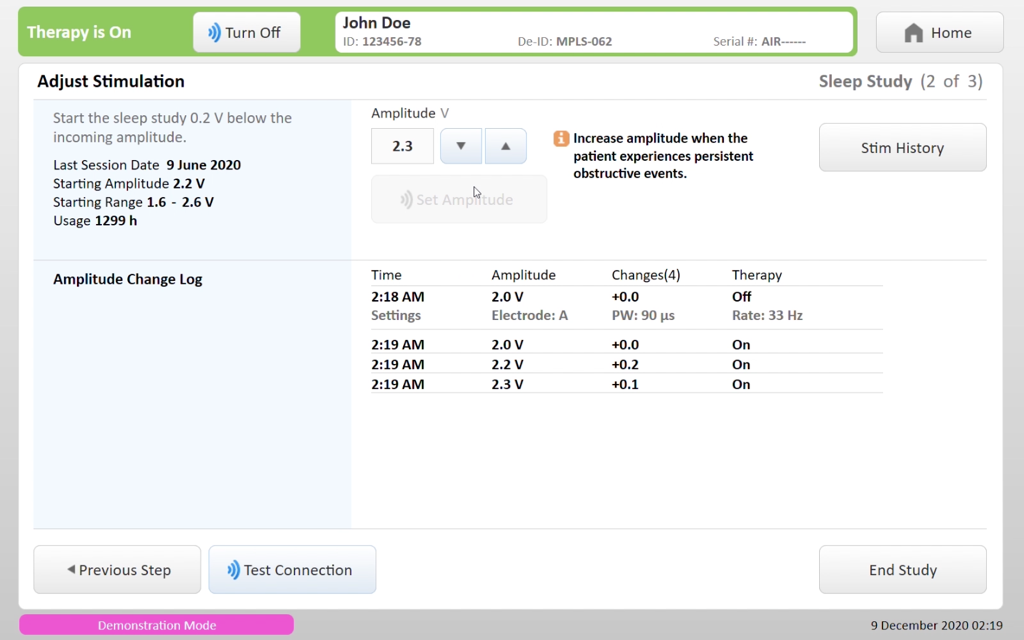This screenshot has width=1024, height=640.
Task: Increase amplitude with the up arrow
Action: tap(505, 146)
